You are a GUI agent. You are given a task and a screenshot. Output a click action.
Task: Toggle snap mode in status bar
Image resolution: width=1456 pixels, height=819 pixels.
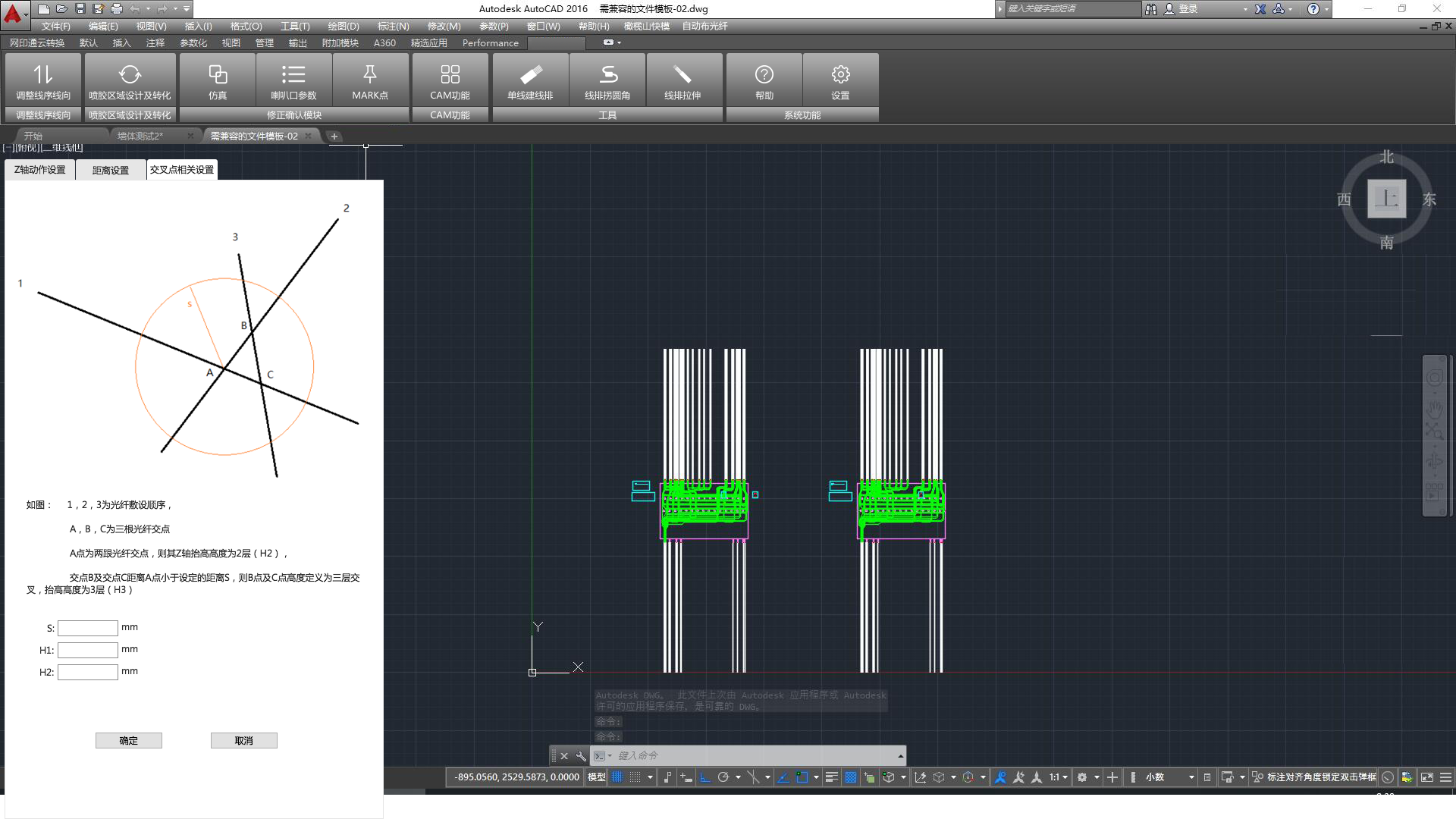(x=635, y=777)
